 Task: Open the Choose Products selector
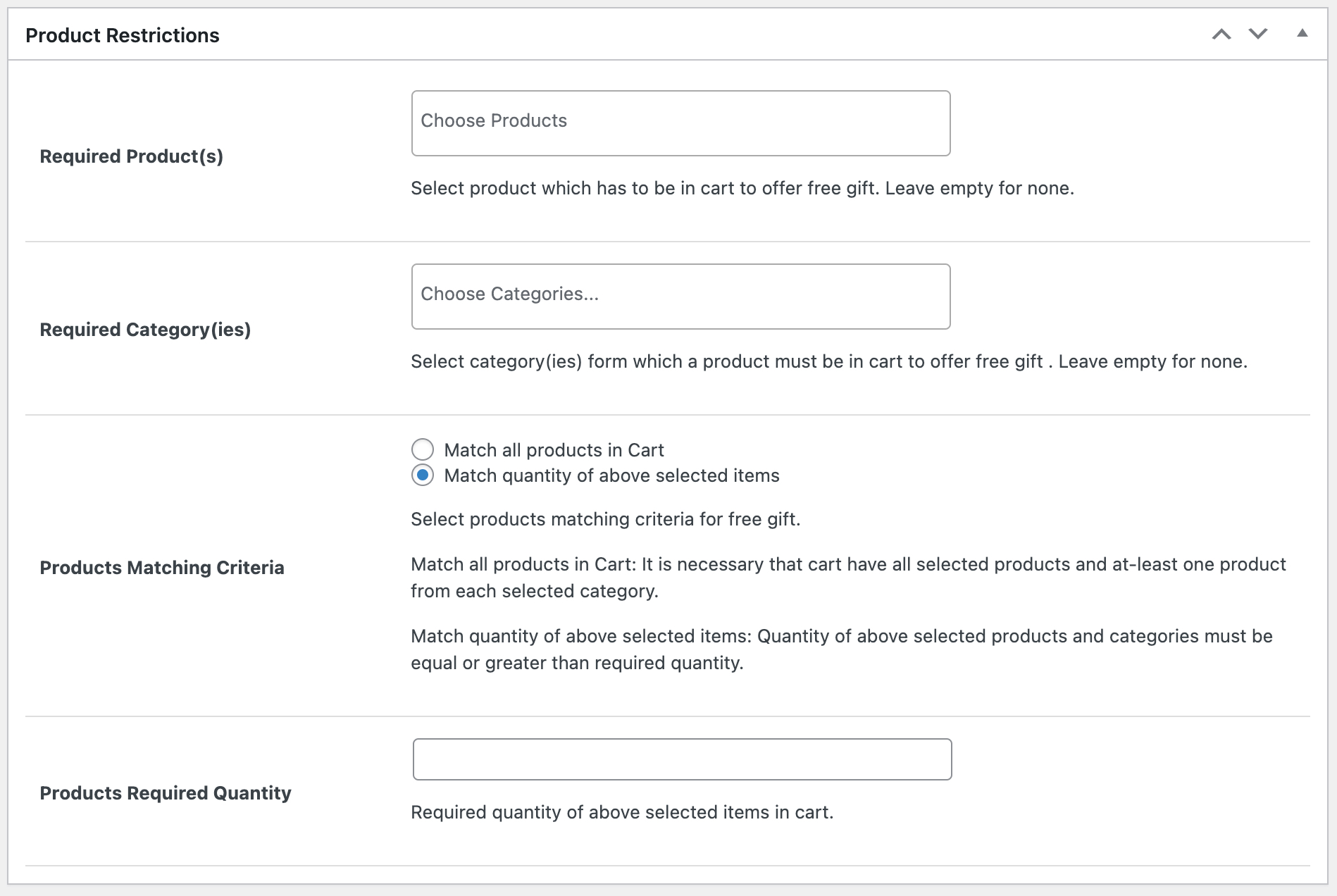tap(680, 123)
